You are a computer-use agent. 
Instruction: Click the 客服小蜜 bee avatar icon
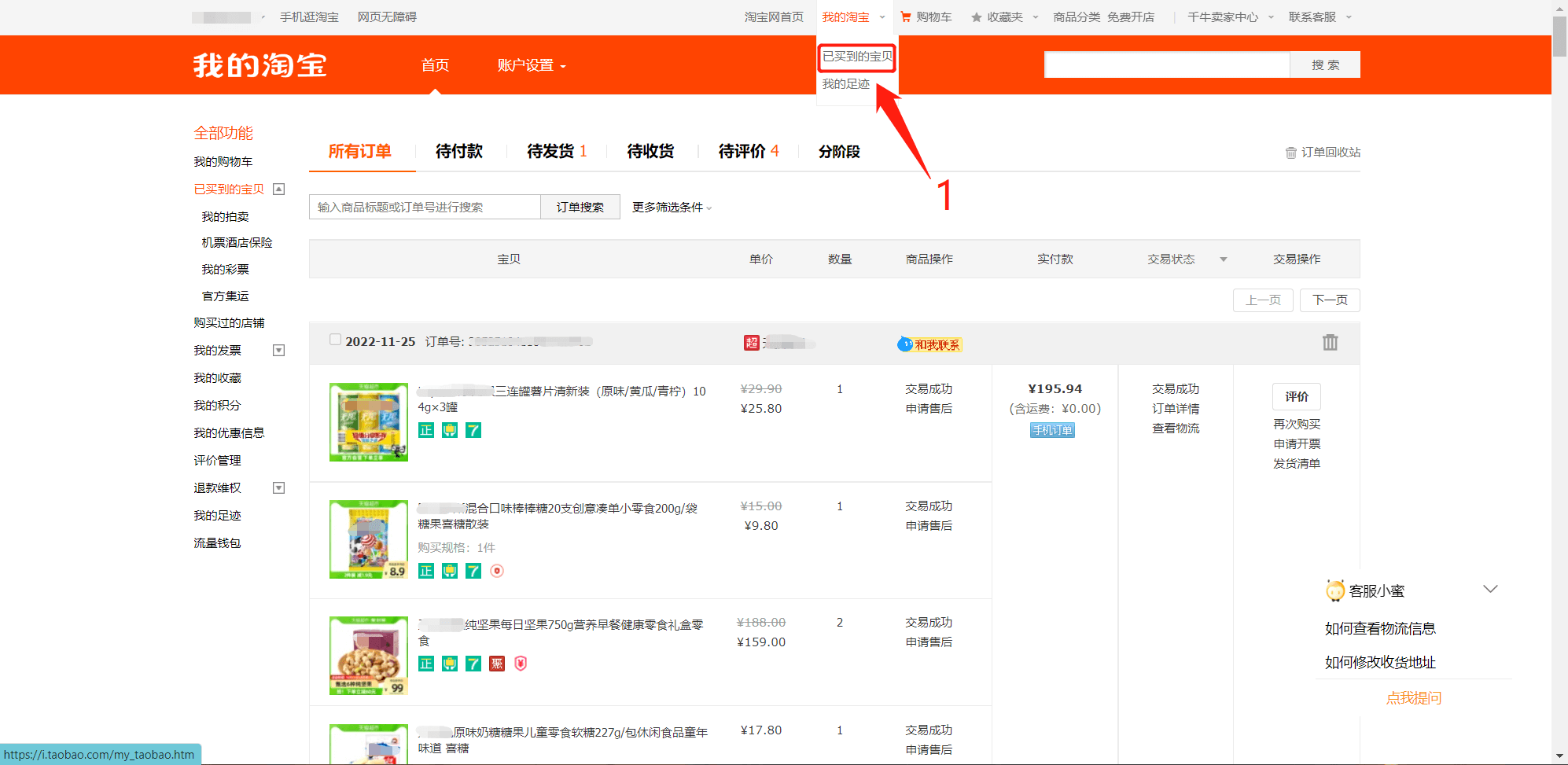[1335, 590]
